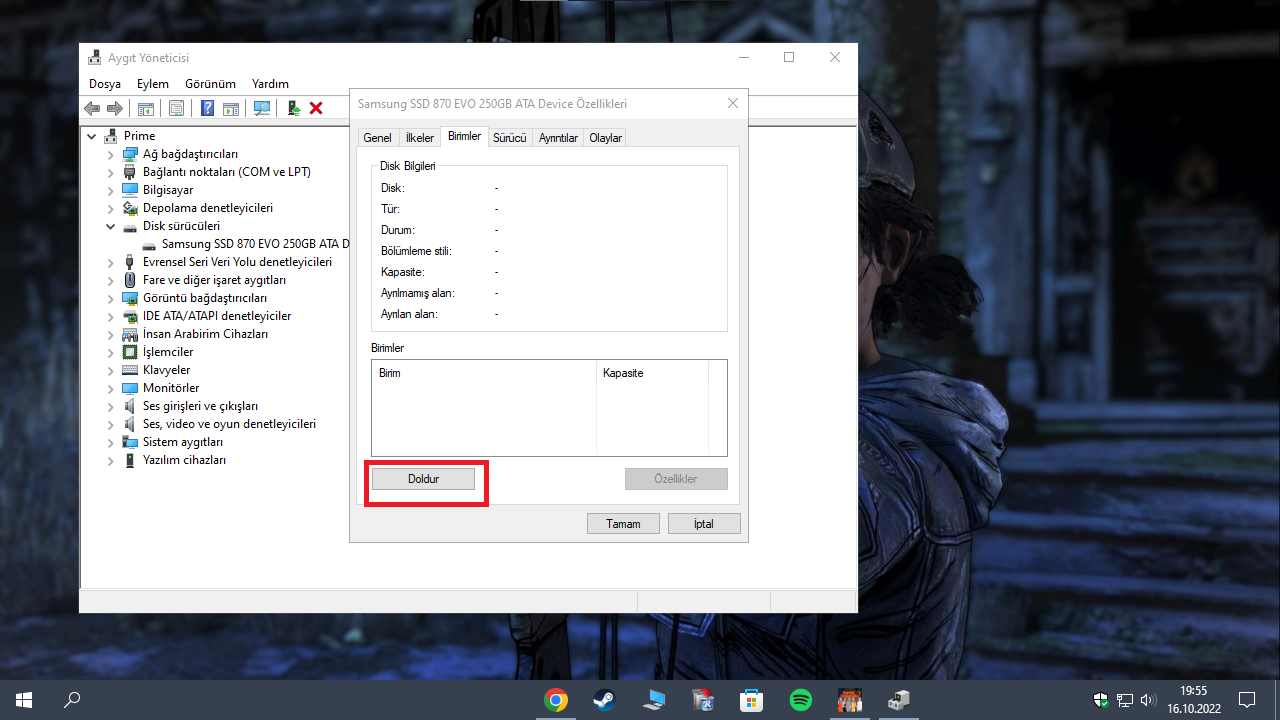Open the Olaylar tab
Image resolution: width=1280 pixels, height=720 pixels.
click(x=605, y=138)
